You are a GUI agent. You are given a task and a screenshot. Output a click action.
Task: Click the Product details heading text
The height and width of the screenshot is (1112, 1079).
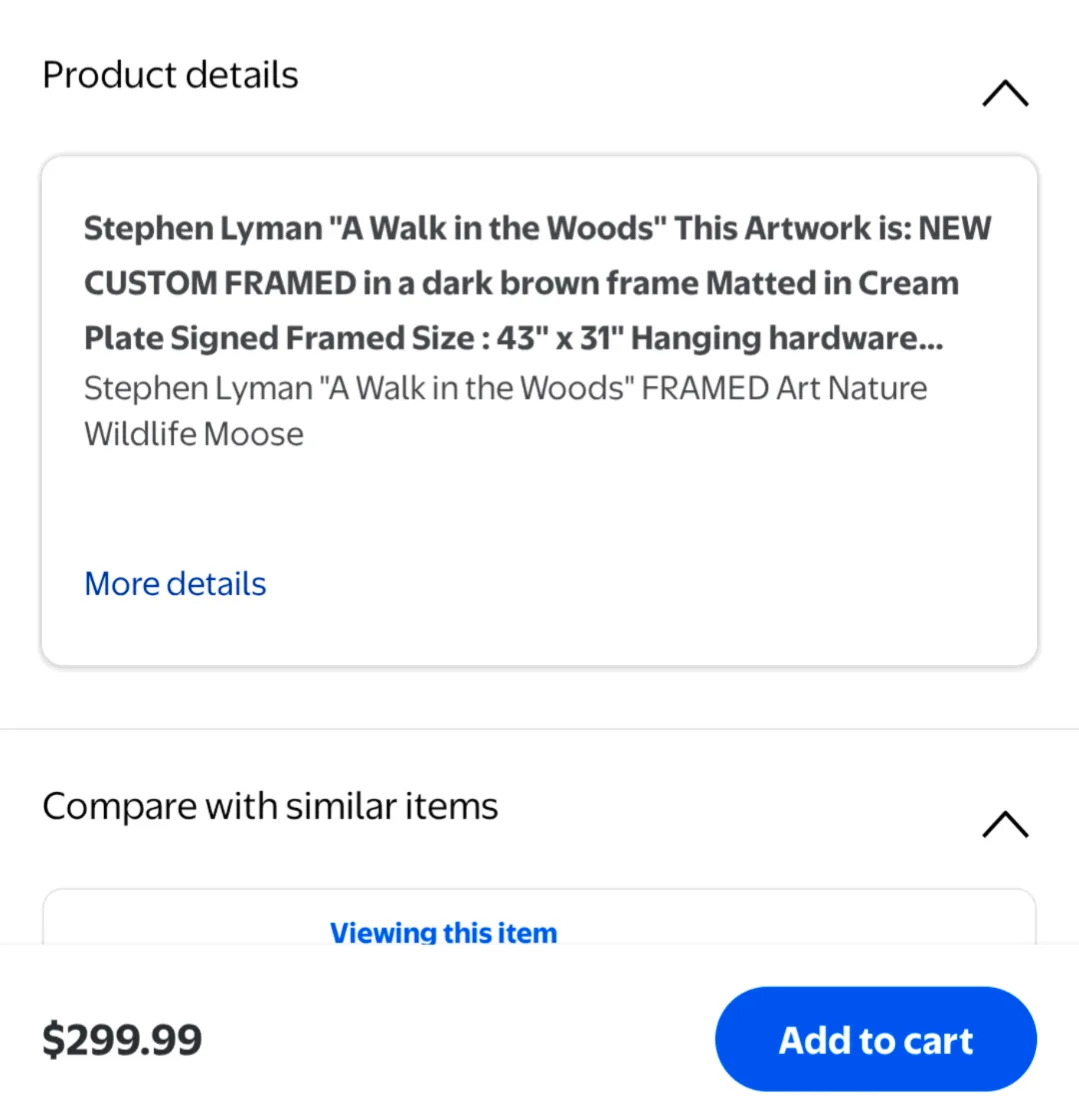tap(169, 74)
